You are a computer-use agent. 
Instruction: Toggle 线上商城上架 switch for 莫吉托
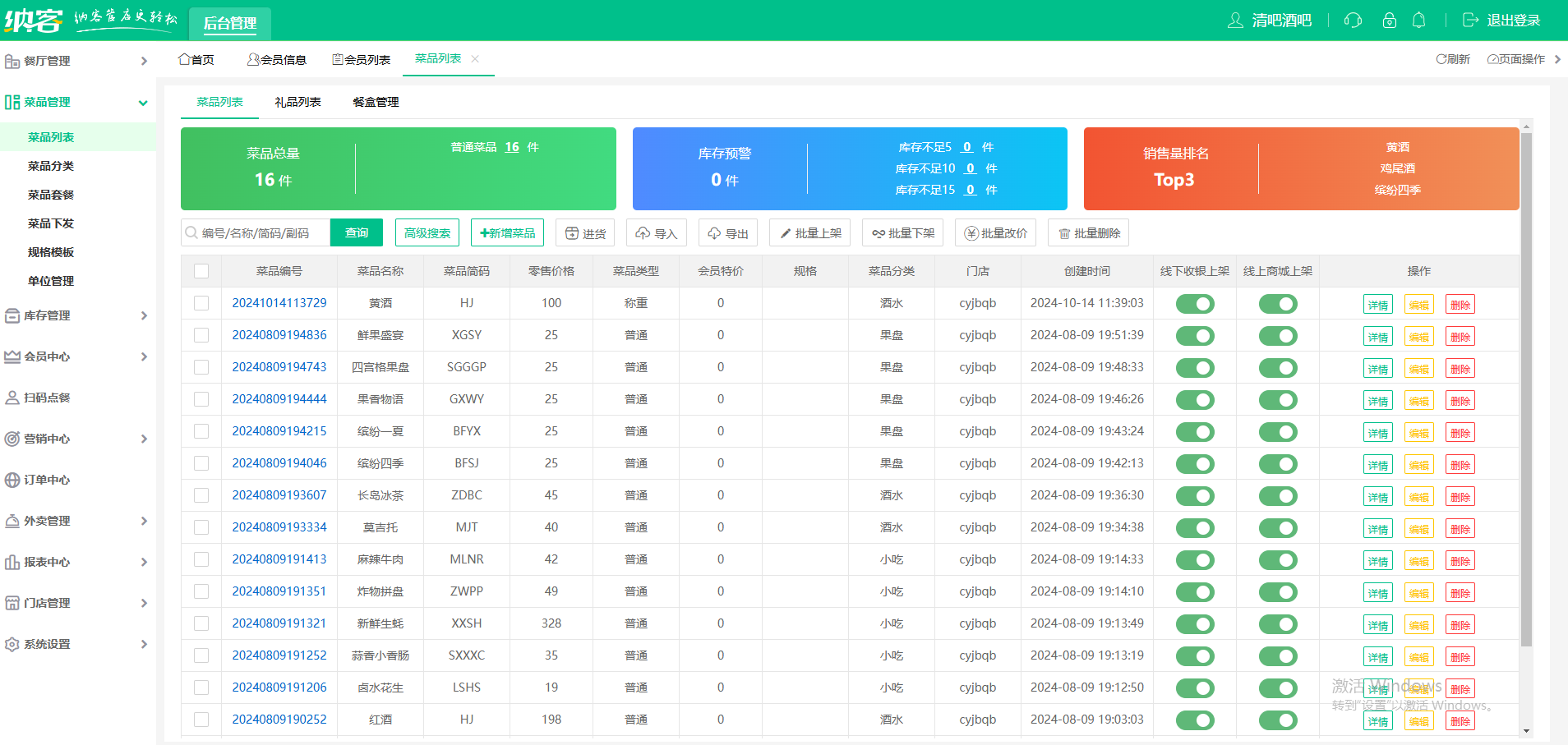click(1277, 528)
